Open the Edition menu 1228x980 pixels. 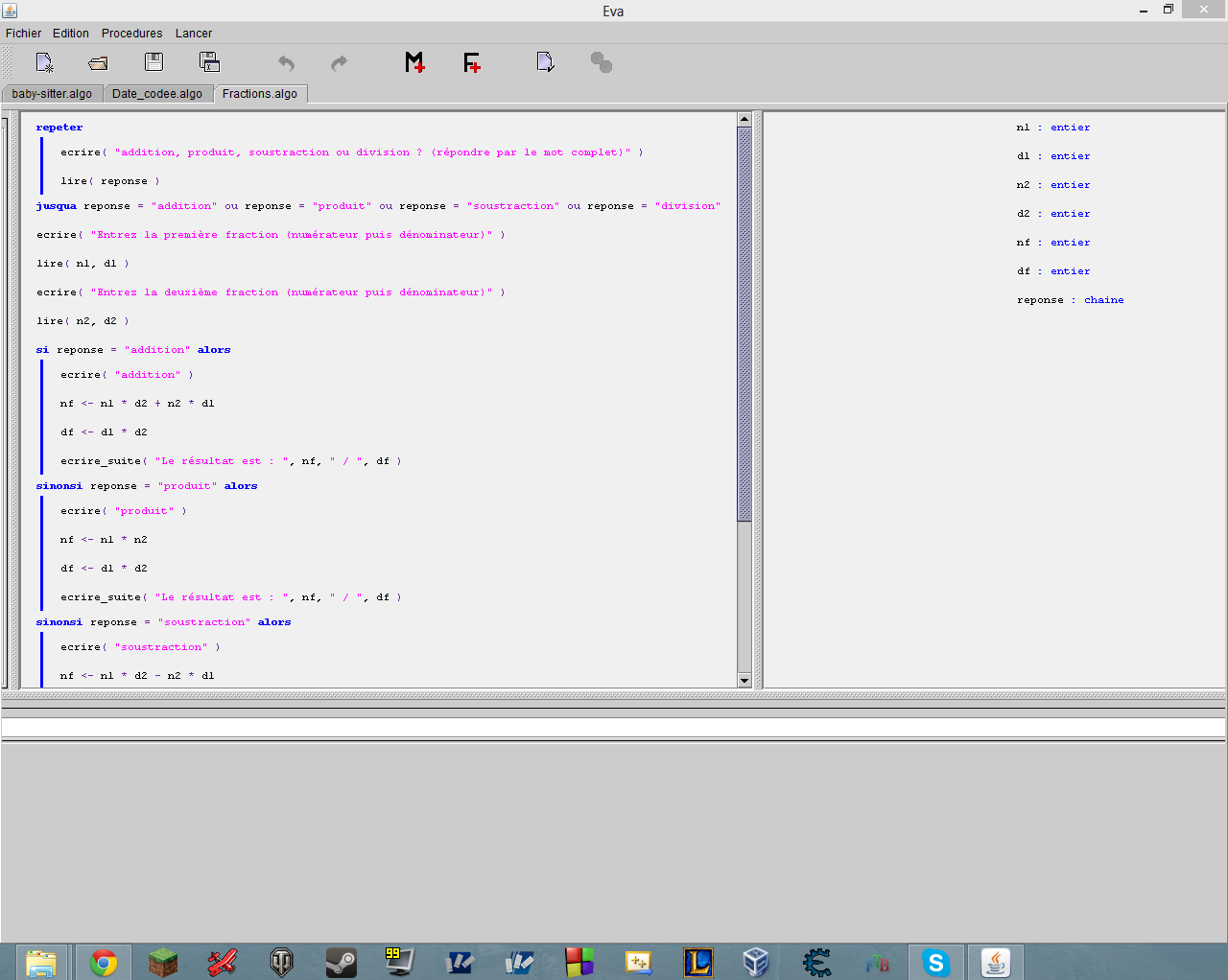click(x=71, y=34)
